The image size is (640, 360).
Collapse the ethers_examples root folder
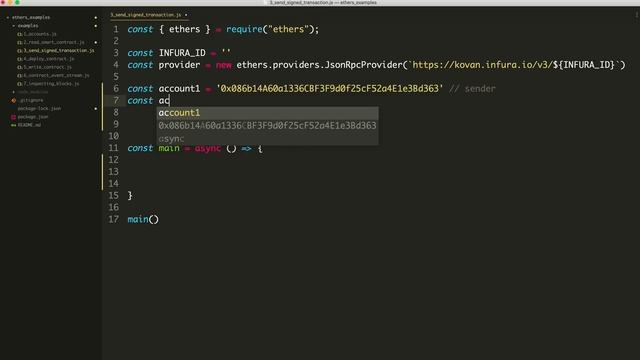pos(8,18)
